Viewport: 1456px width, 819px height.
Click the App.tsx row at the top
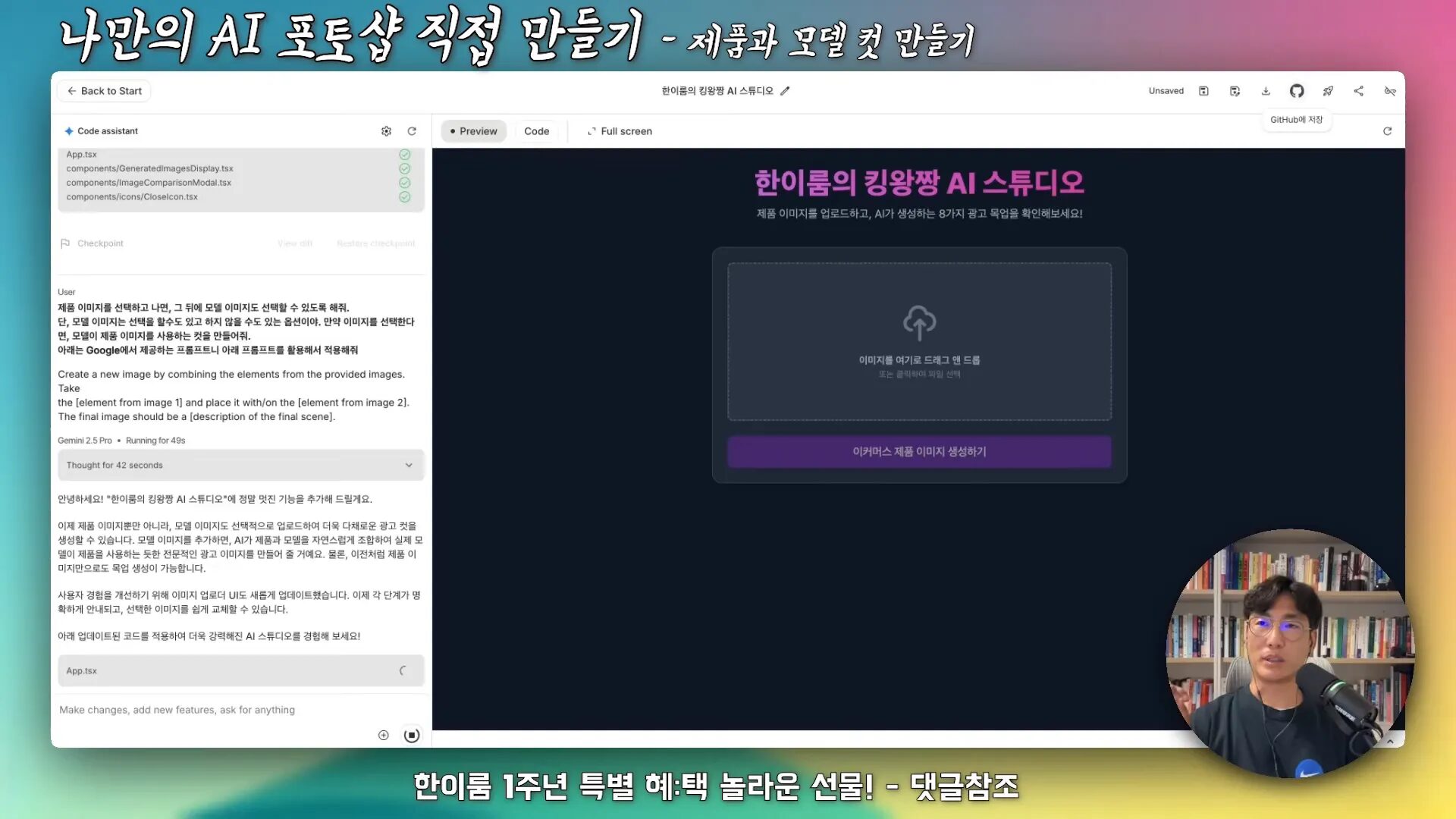coord(241,155)
